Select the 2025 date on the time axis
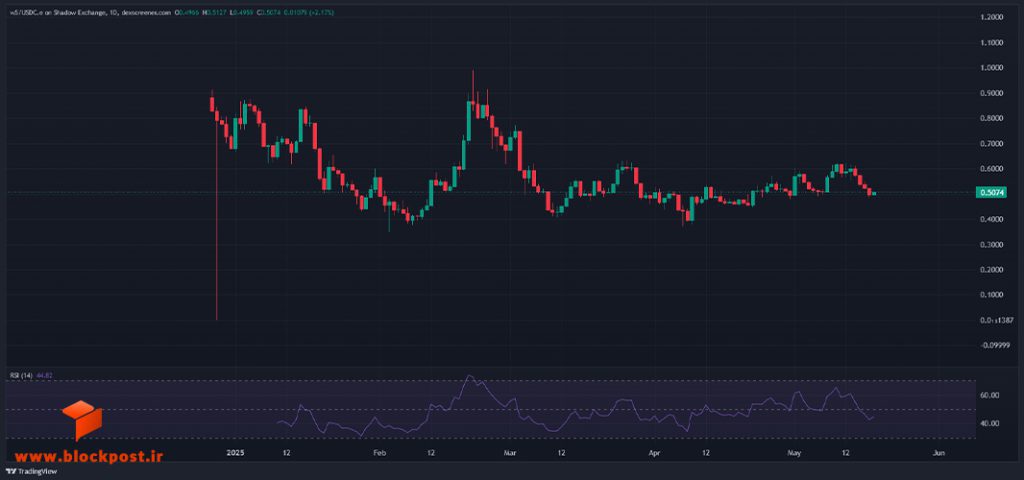This screenshot has width=1024, height=480. point(234,452)
